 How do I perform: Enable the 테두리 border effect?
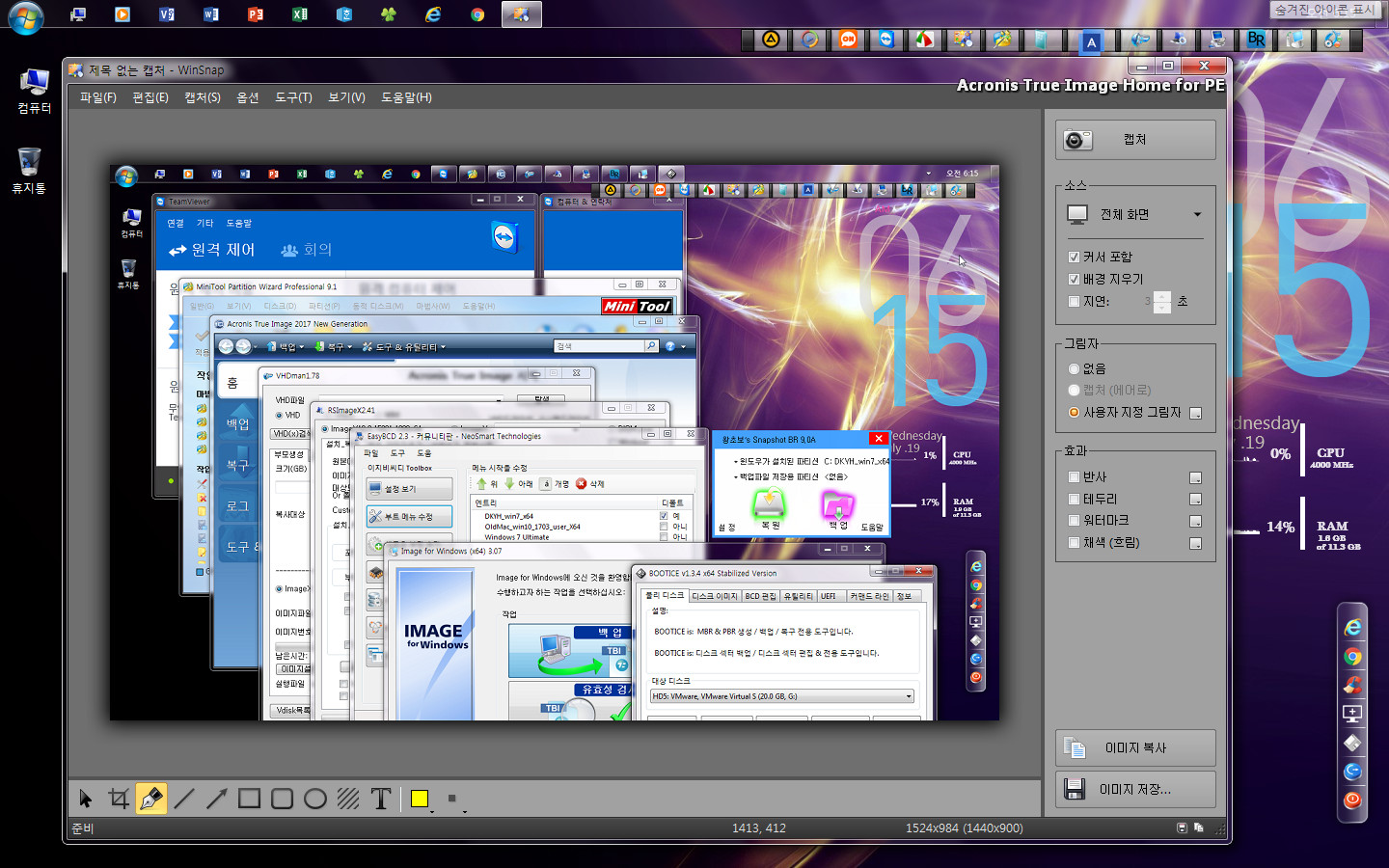(1074, 499)
